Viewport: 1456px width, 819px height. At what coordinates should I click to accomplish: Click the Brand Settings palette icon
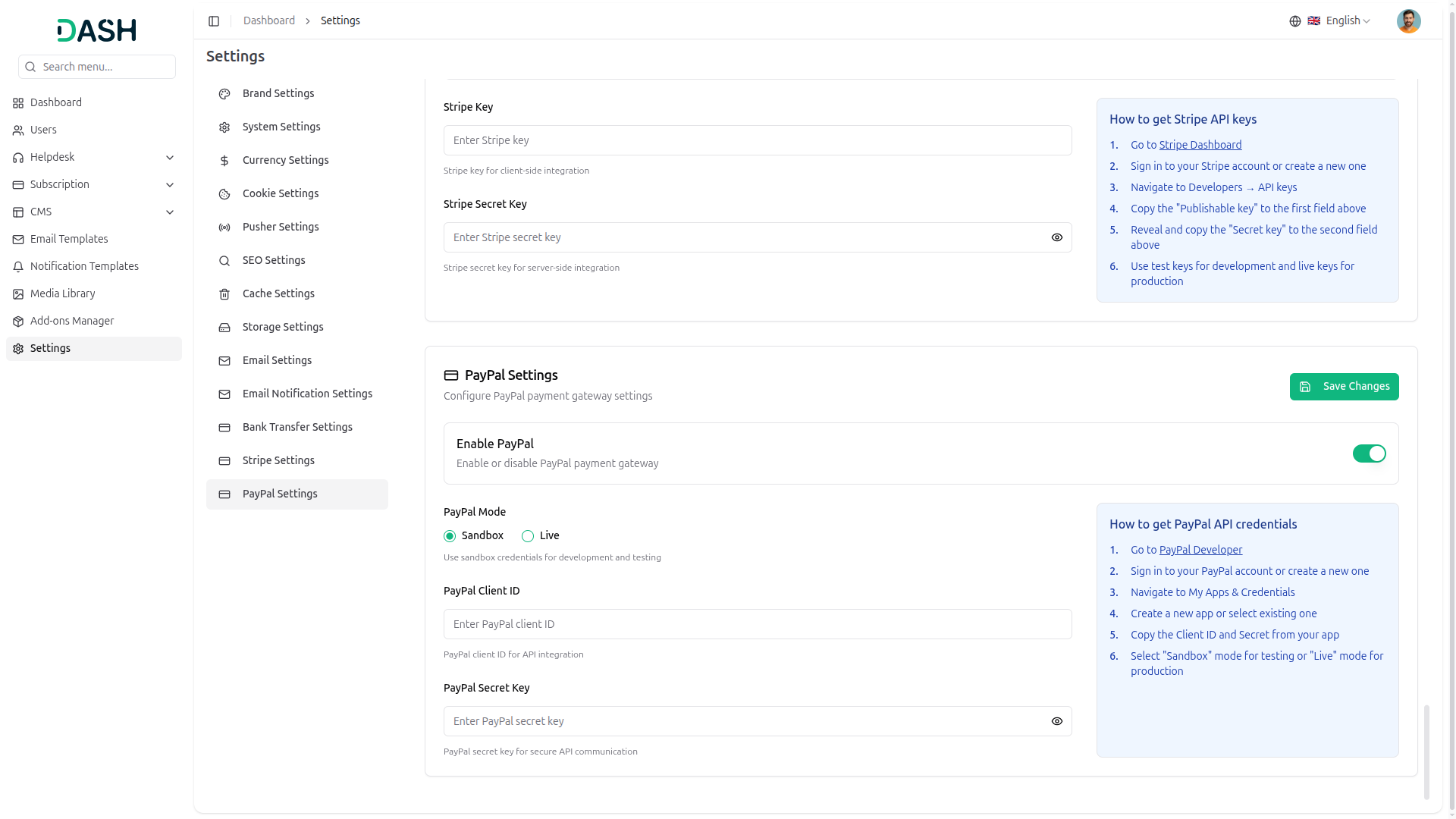(x=224, y=94)
